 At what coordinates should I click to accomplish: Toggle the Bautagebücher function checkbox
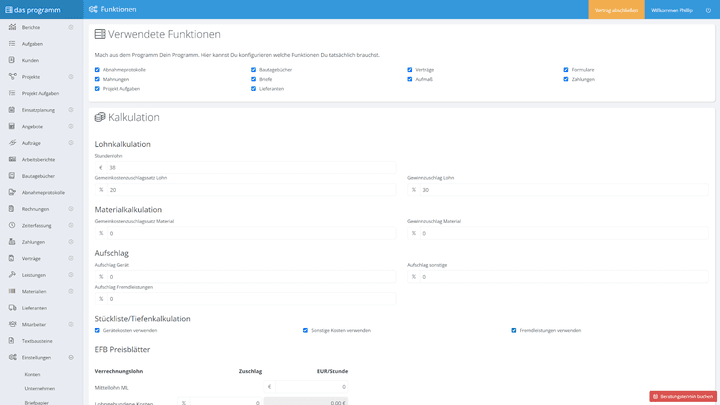pyautogui.click(x=253, y=70)
